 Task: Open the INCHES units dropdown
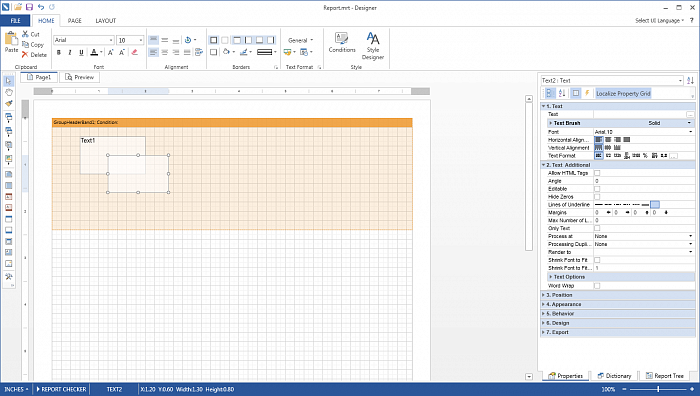[16, 389]
